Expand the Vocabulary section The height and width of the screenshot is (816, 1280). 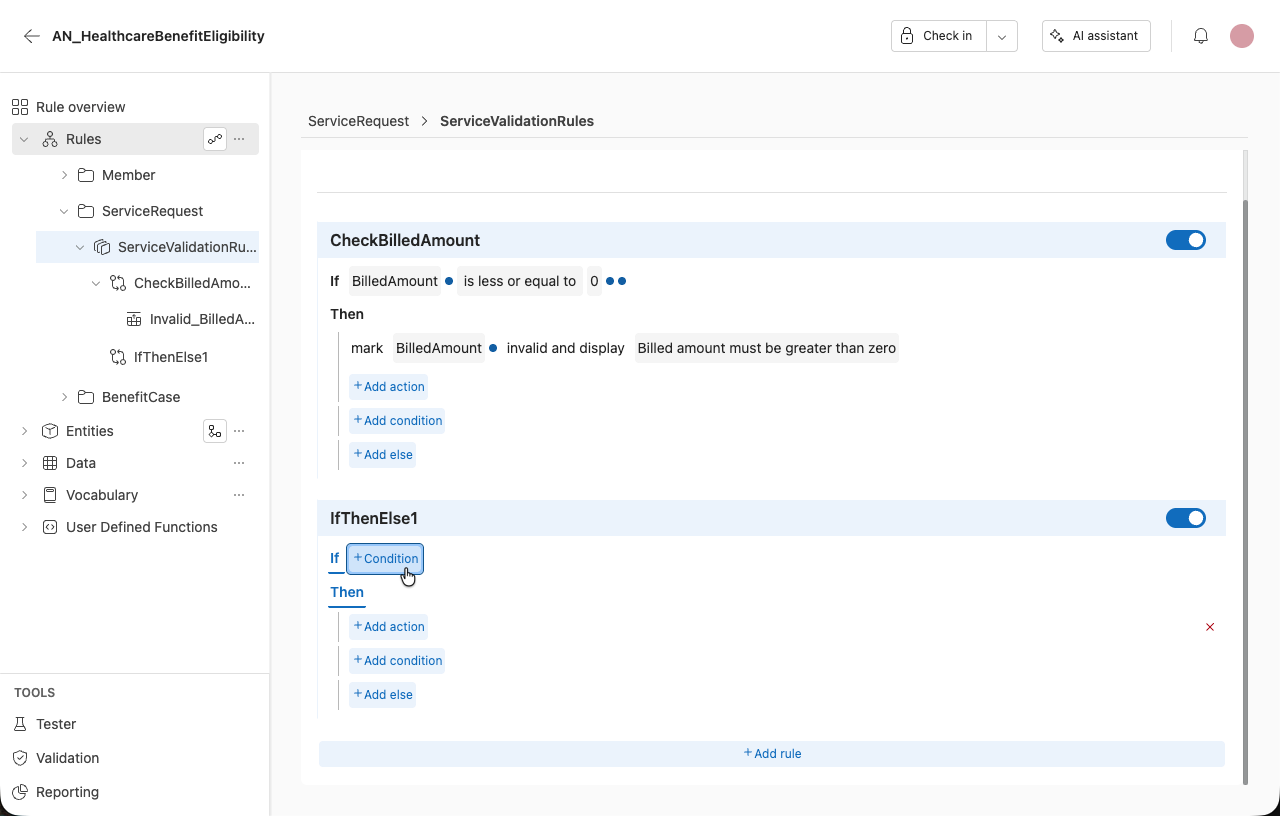tap(24, 495)
